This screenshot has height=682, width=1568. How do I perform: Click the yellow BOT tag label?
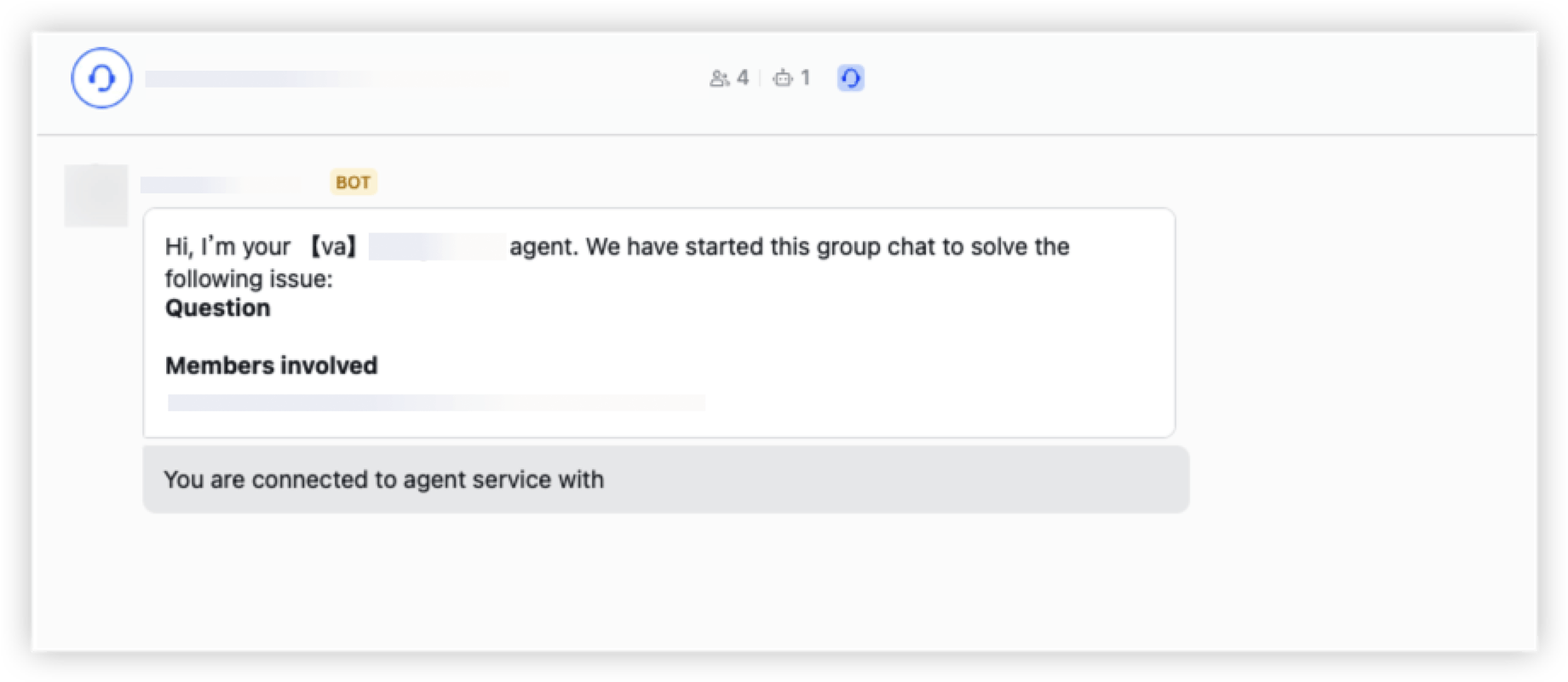tap(353, 182)
